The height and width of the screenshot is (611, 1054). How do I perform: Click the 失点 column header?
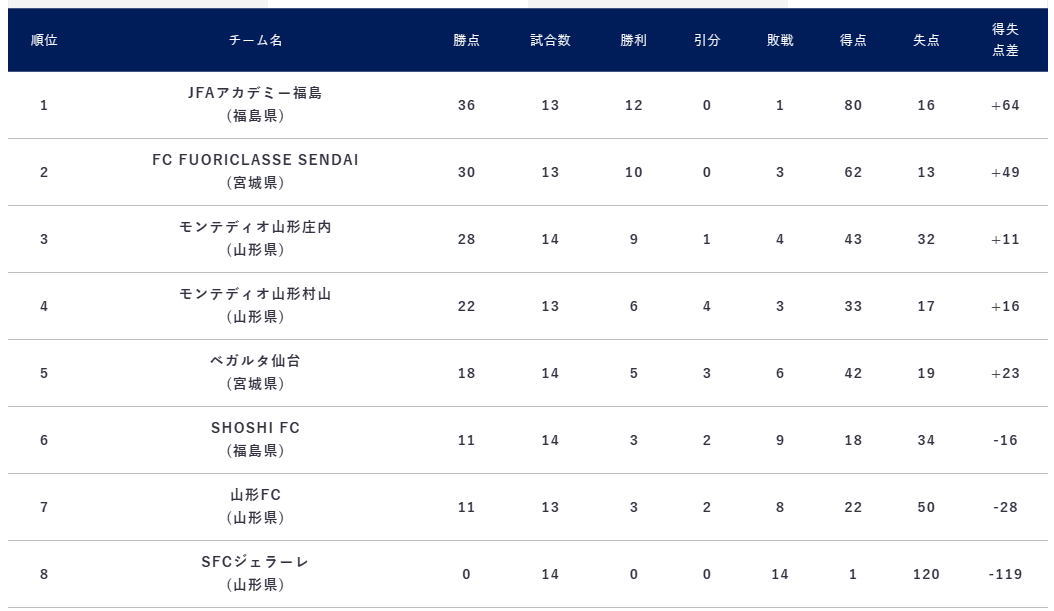pos(926,40)
